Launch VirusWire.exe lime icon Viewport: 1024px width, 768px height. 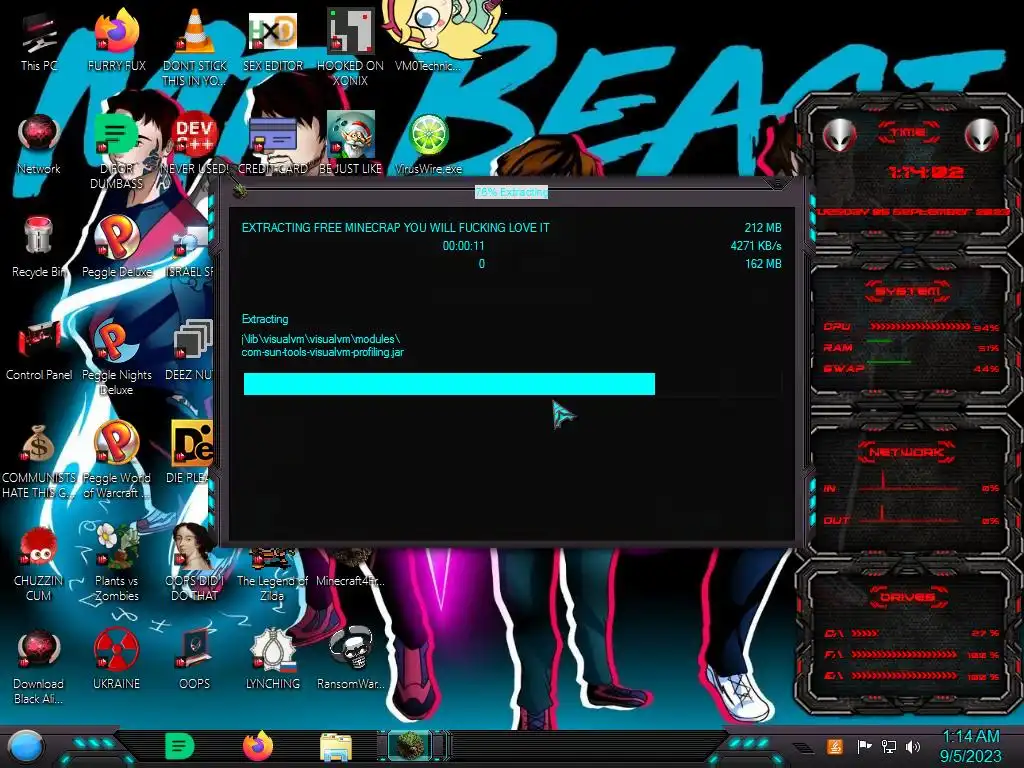[x=428, y=144]
